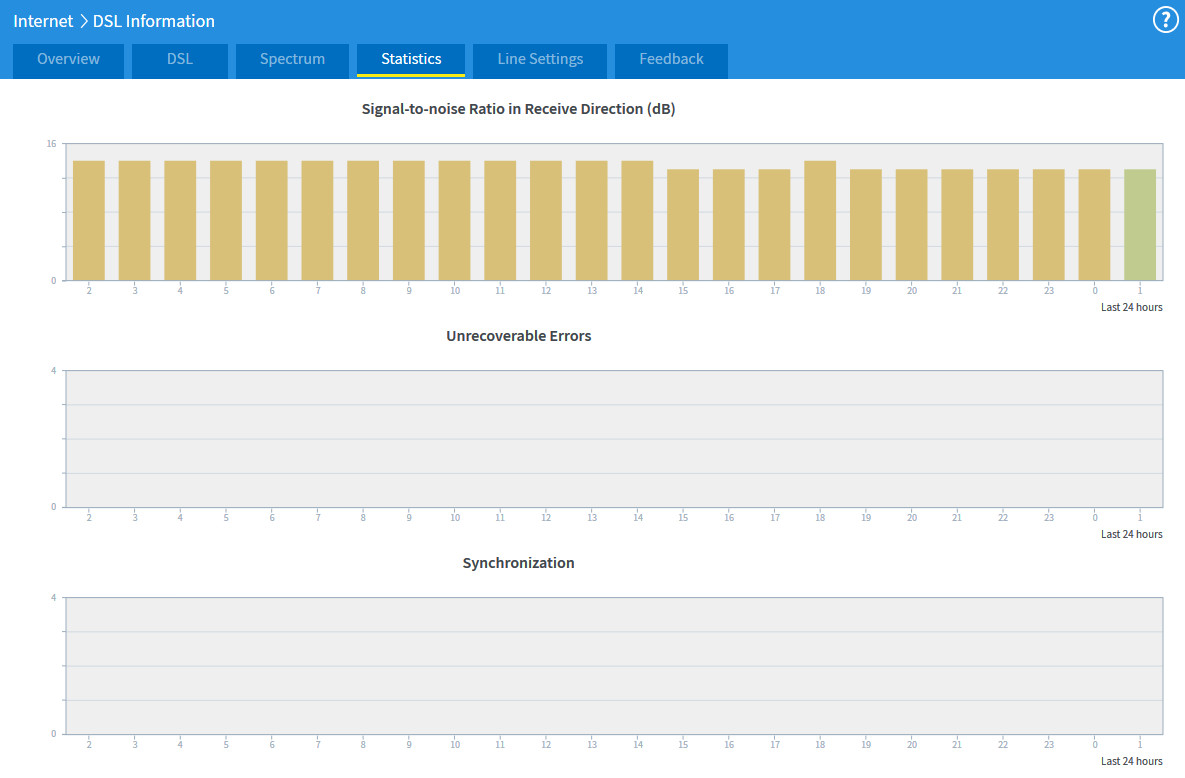Click the DSL Information breadcrumb title
This screenshot has width=1185, height=778.
(x=154, y=21)
